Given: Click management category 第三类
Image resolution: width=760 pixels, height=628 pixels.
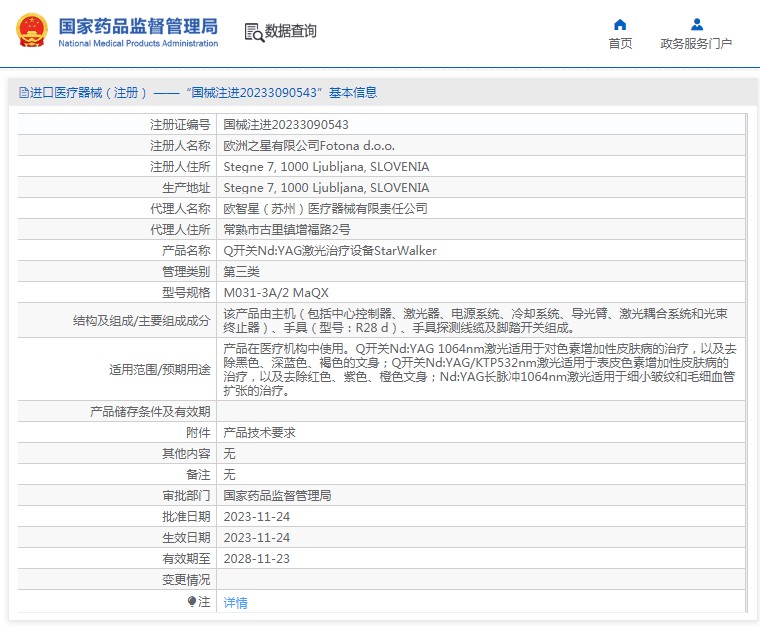Looking at the screenshot, I should tap(241, 271).
